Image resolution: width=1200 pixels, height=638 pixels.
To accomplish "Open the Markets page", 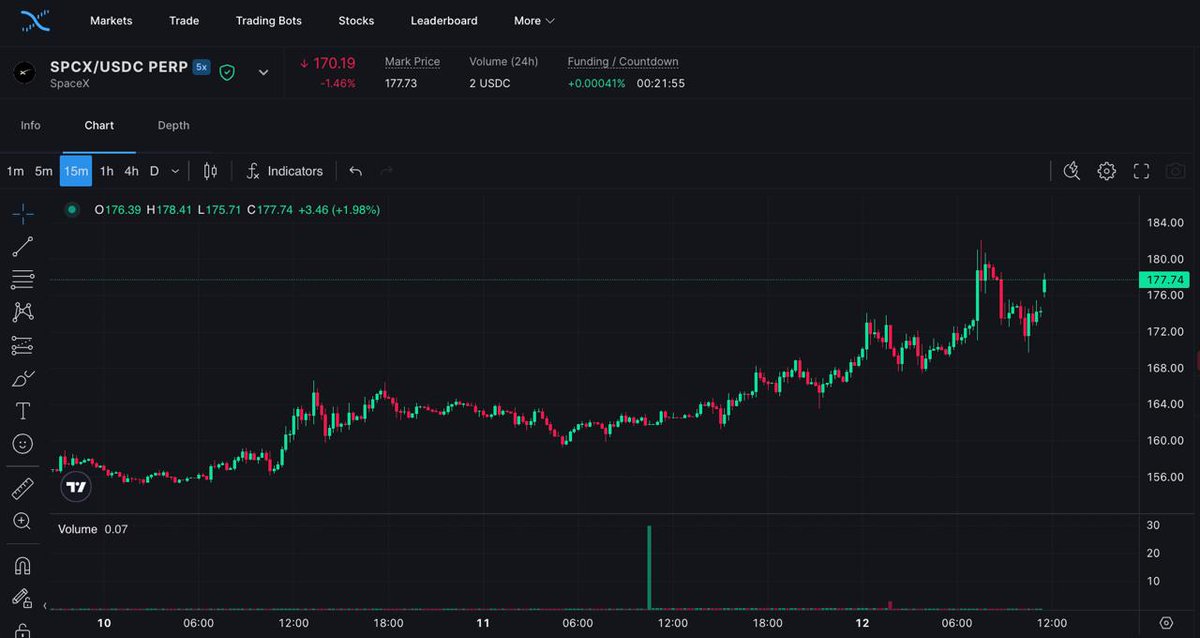I will [x=111, y=20].
